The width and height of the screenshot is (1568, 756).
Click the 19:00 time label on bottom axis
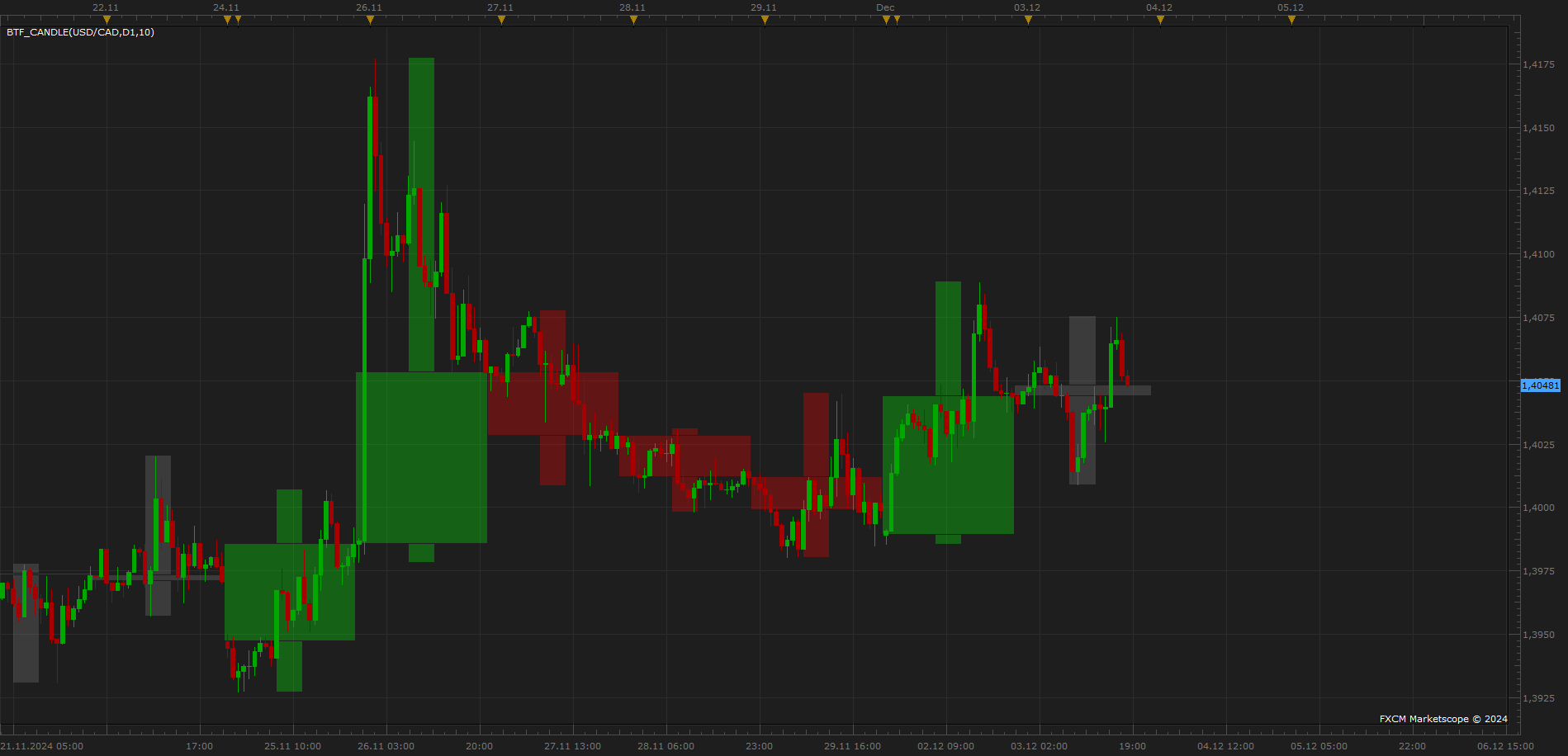[1132, 746]
